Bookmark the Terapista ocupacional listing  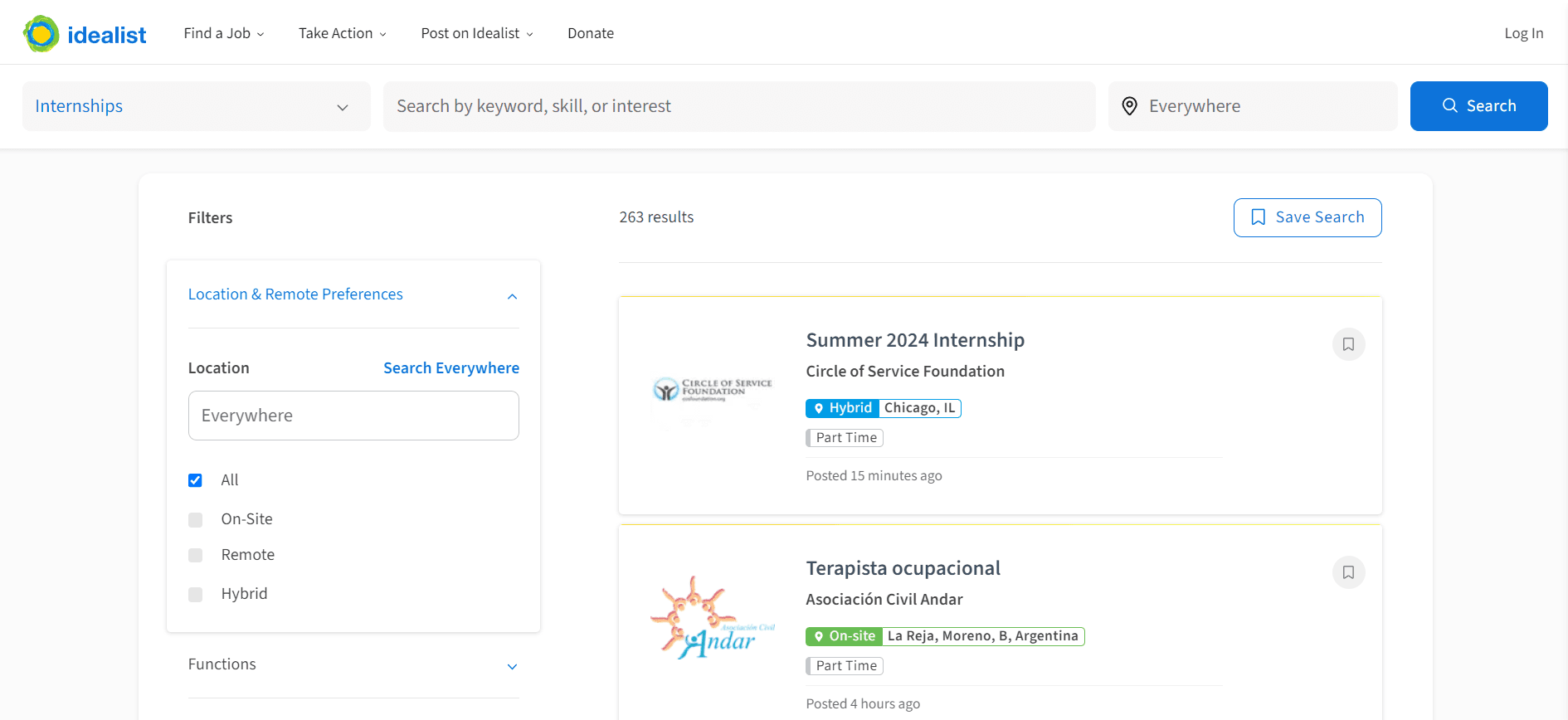click(1348, 572)
